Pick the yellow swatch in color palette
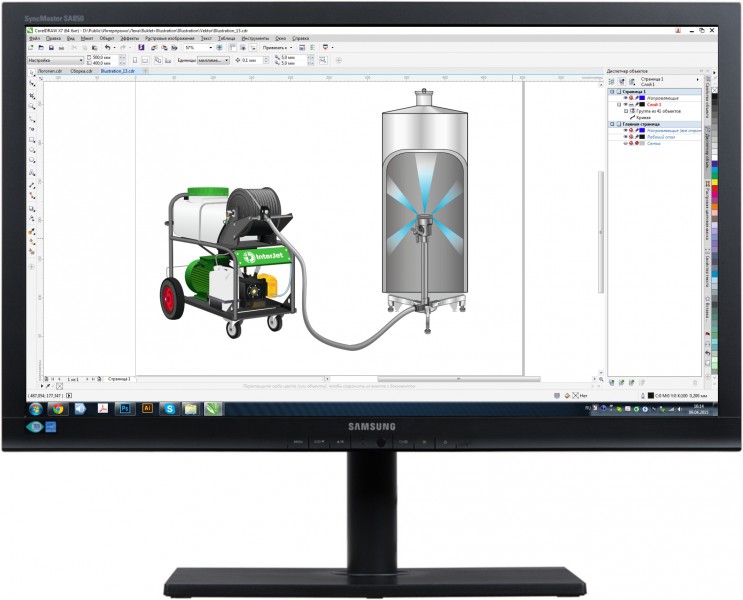This screenshot has height=600, width=743. point(715,182)
